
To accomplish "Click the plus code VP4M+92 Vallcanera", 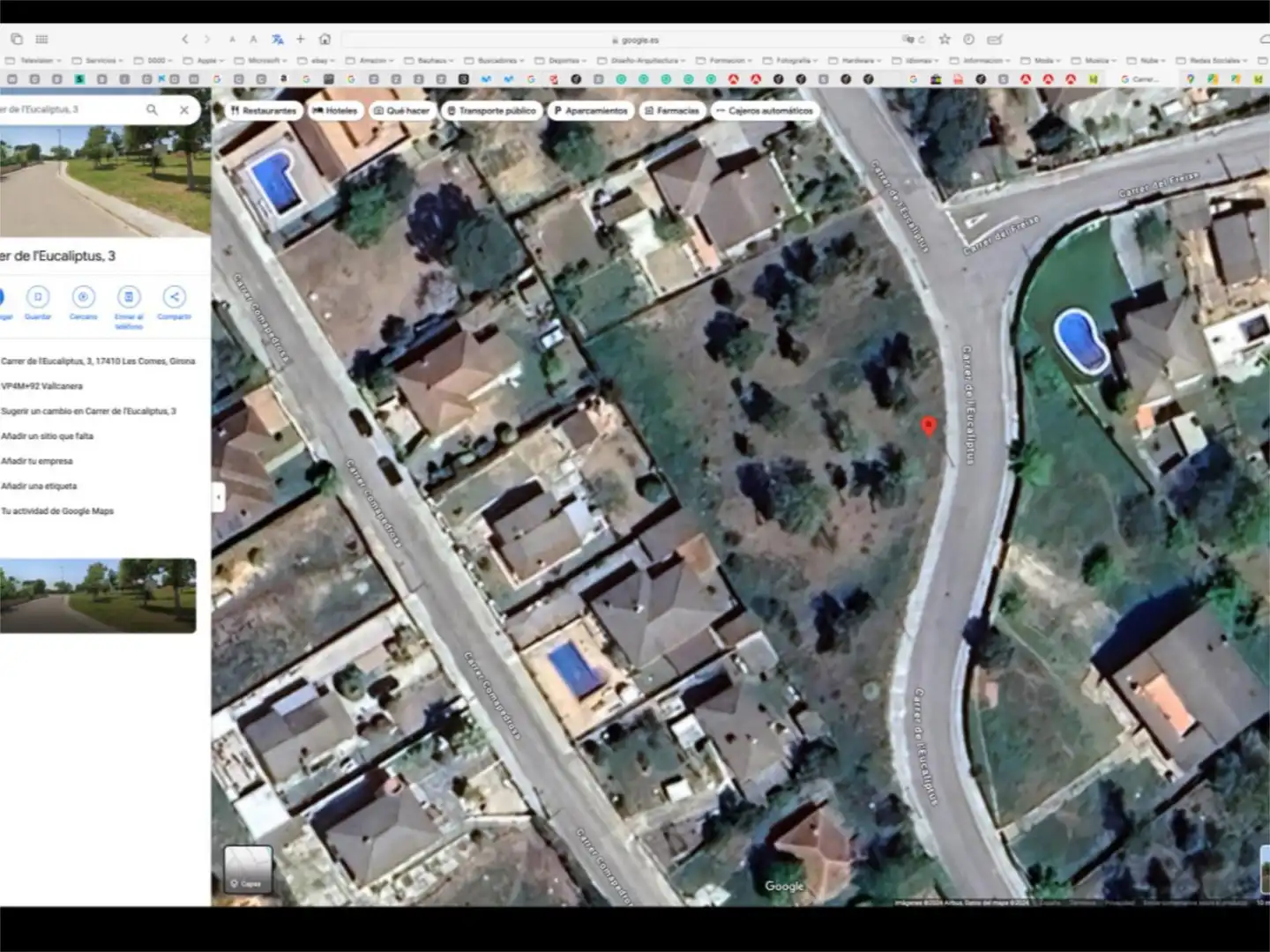I will coord(41,386).
